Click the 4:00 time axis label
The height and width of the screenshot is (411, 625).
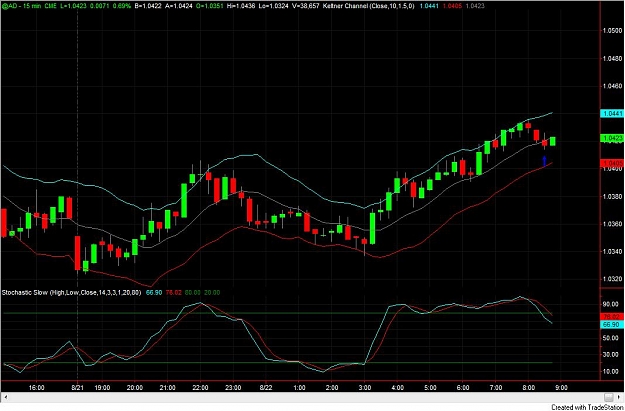click(398, 387)
